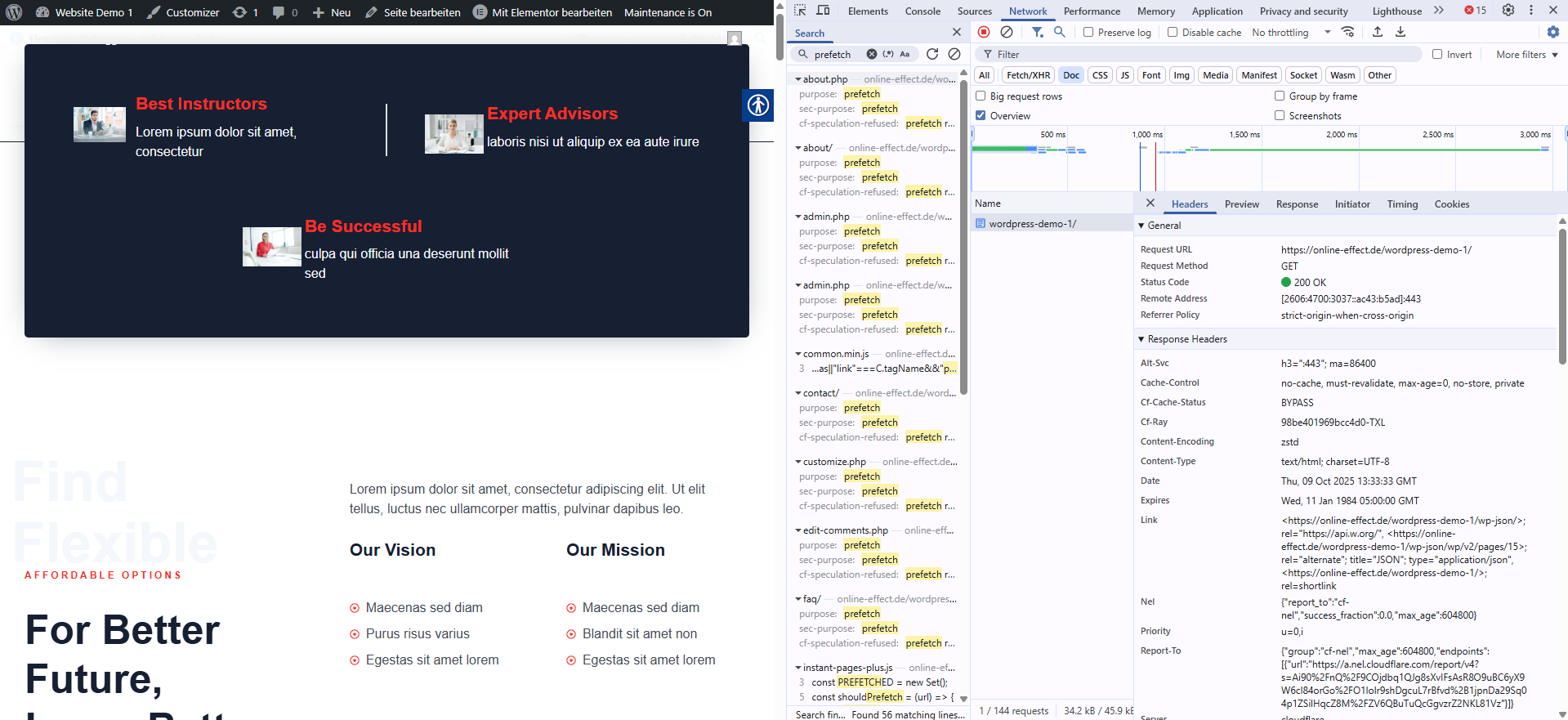Clear the network log
The height and width of the screenshot is (720, 1568).
[x=1007, y=32]
